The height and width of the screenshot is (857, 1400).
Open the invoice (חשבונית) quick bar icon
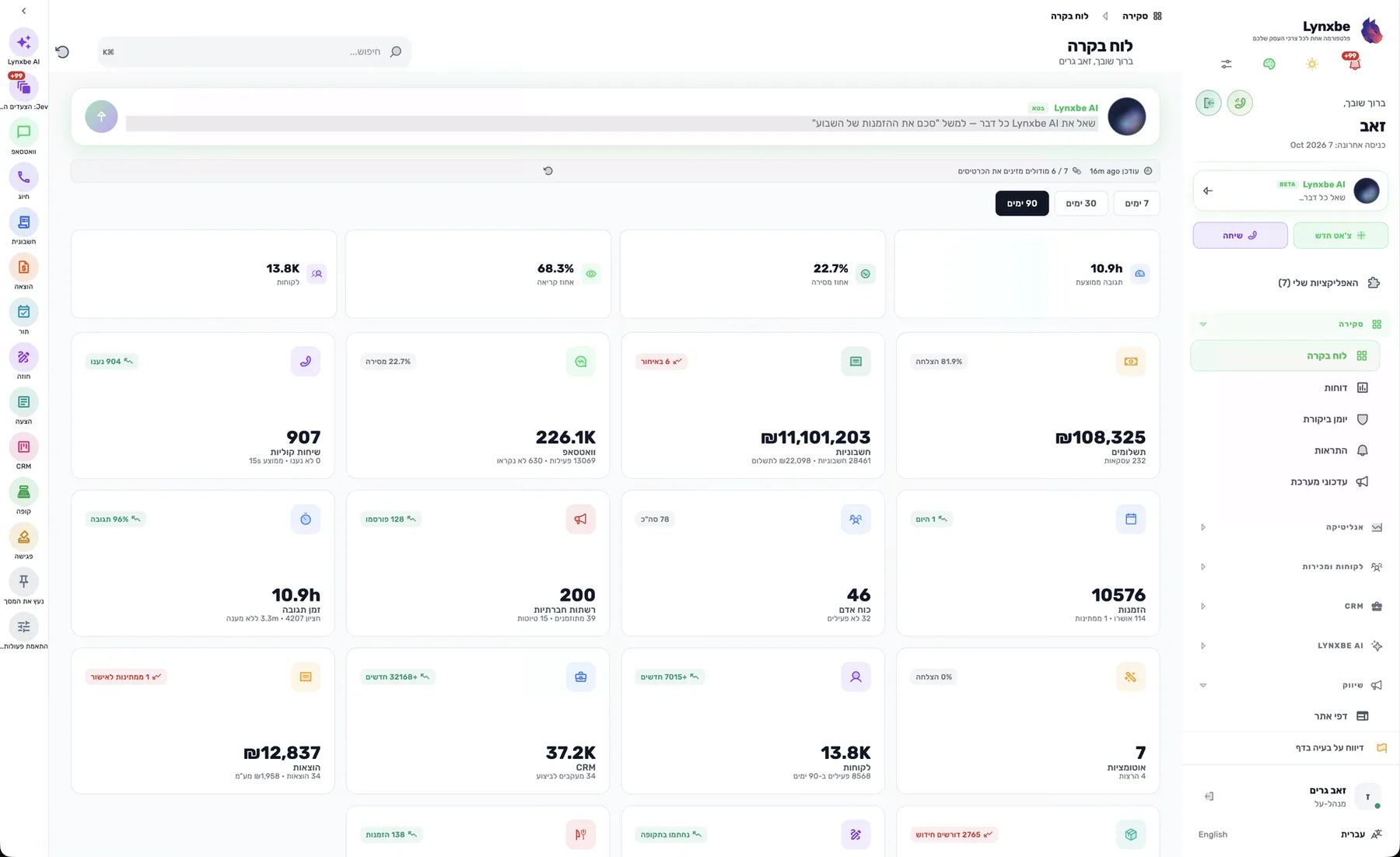pyautogui.click(x=23, y=222)
